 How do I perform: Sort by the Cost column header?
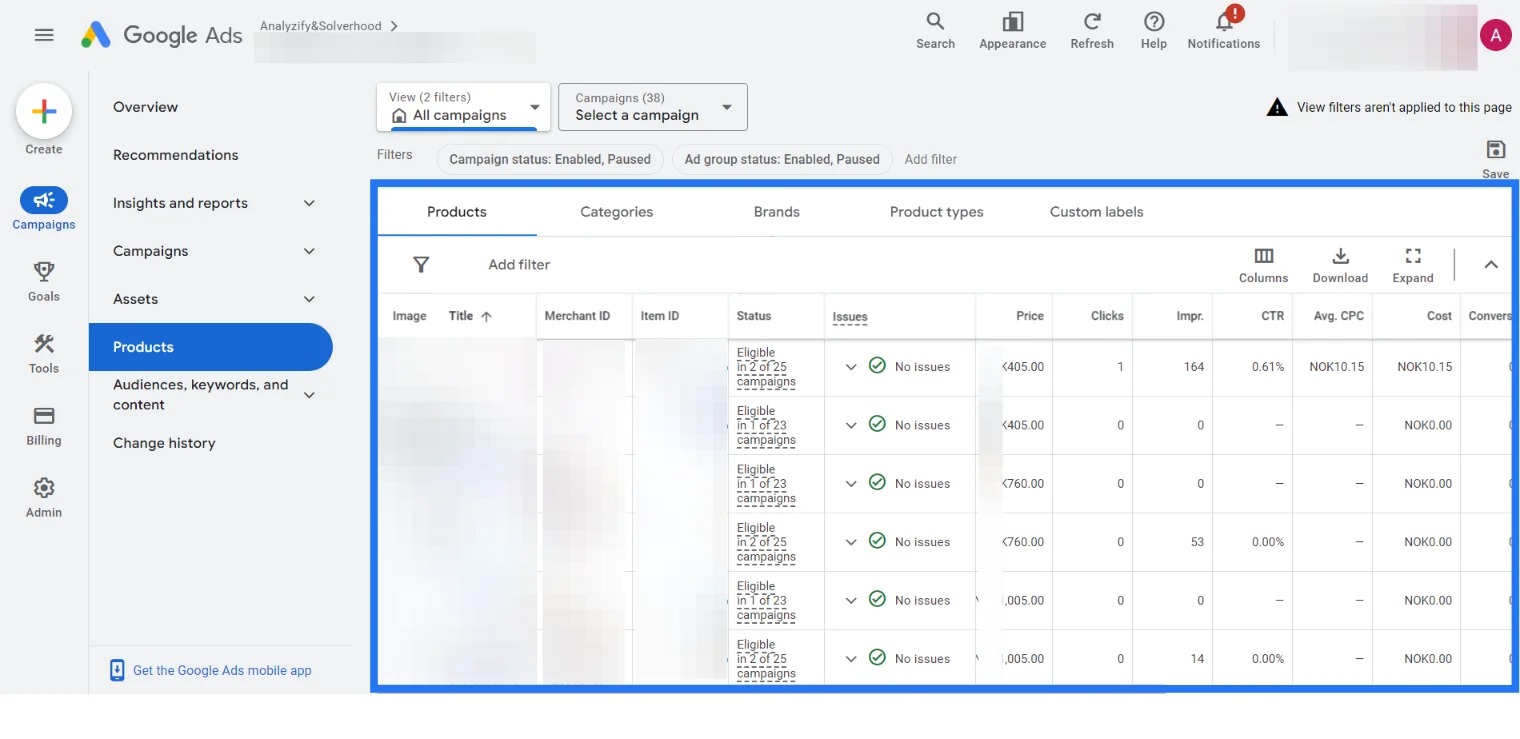[1439, 316]
